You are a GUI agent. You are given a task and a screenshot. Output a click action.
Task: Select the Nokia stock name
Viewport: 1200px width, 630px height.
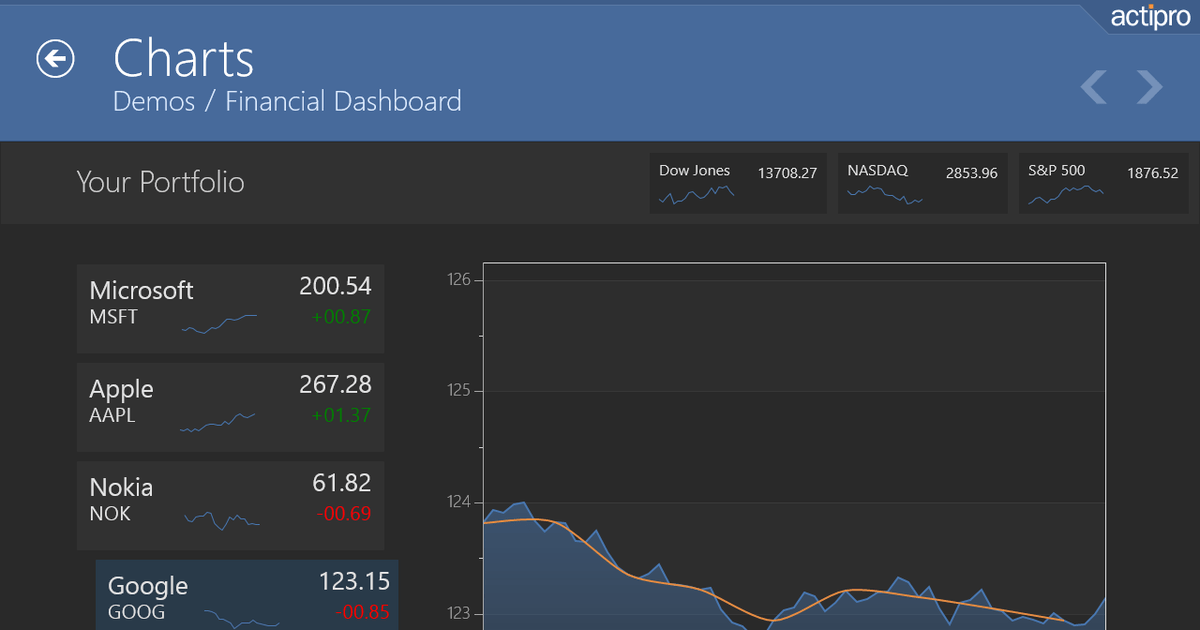(121, 487)
